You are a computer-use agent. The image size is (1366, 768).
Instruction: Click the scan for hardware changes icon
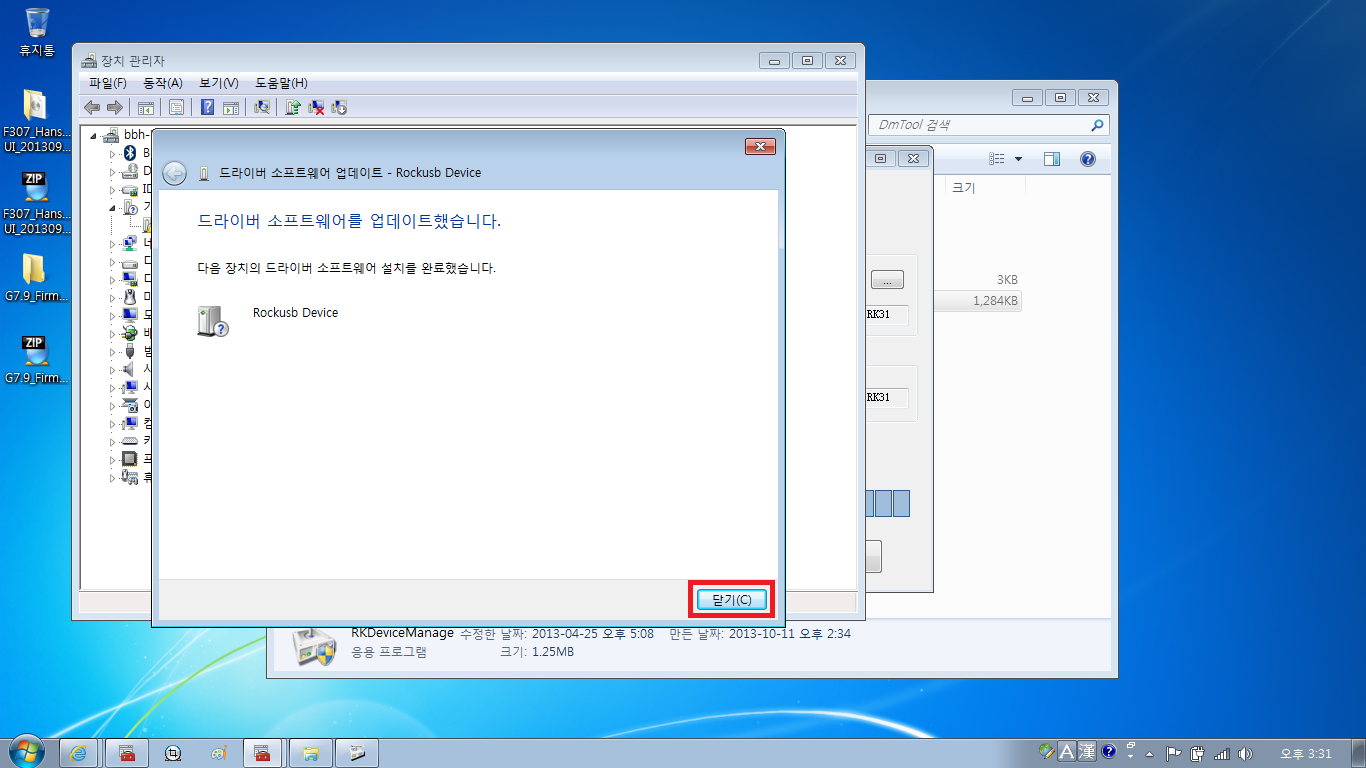(262, 107)
